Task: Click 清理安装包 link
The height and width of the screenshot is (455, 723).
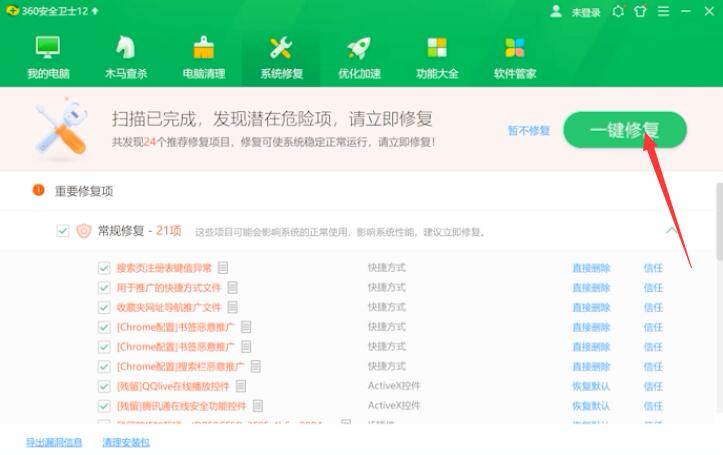Action: (x=126, y=443)
